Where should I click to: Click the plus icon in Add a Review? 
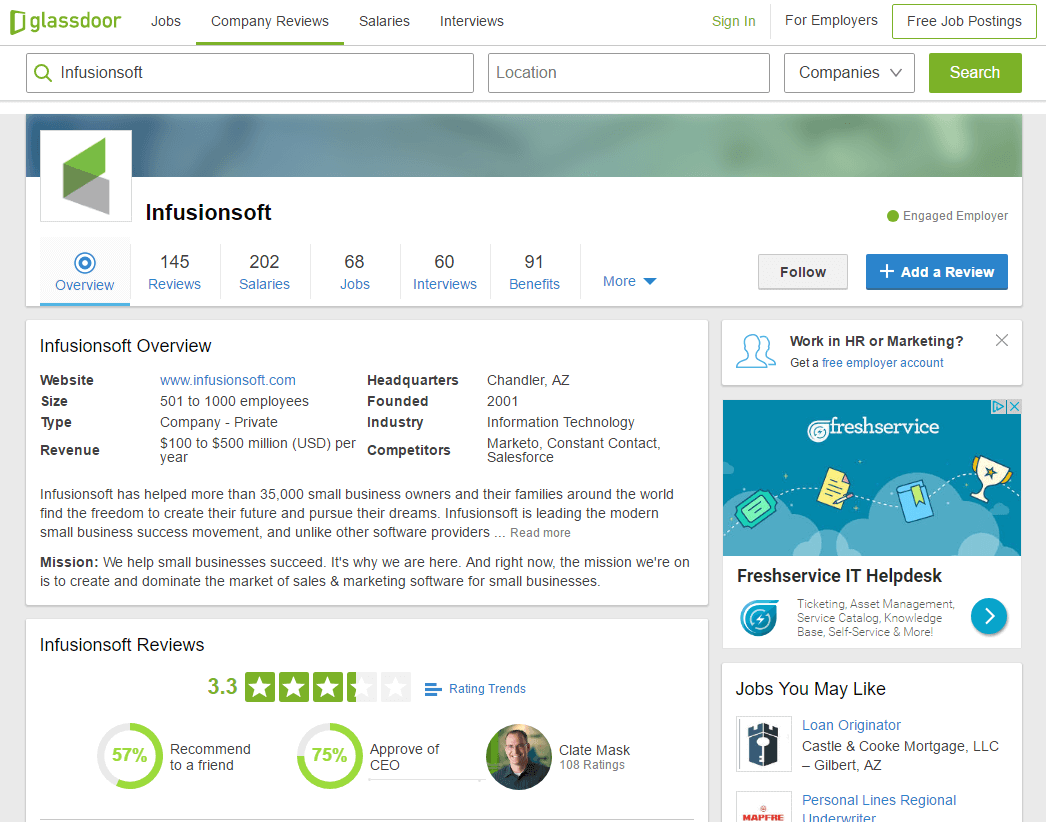tap(887, 272)
